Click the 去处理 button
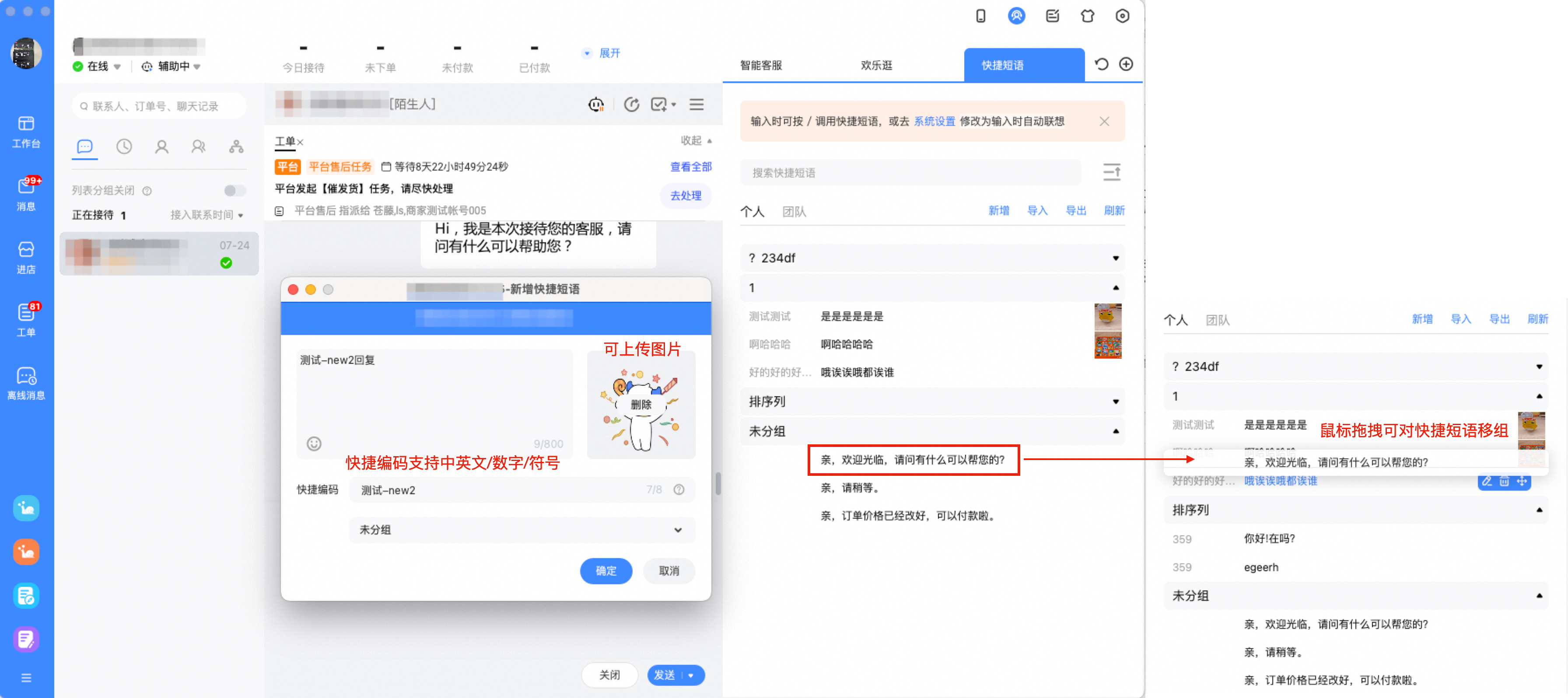 click(686, 195)
